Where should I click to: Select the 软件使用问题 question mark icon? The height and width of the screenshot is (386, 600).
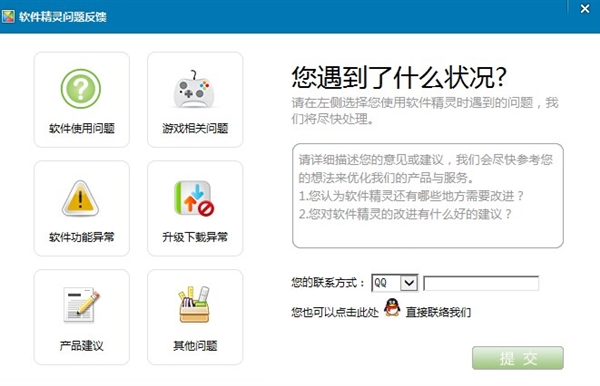pos(81,89)
